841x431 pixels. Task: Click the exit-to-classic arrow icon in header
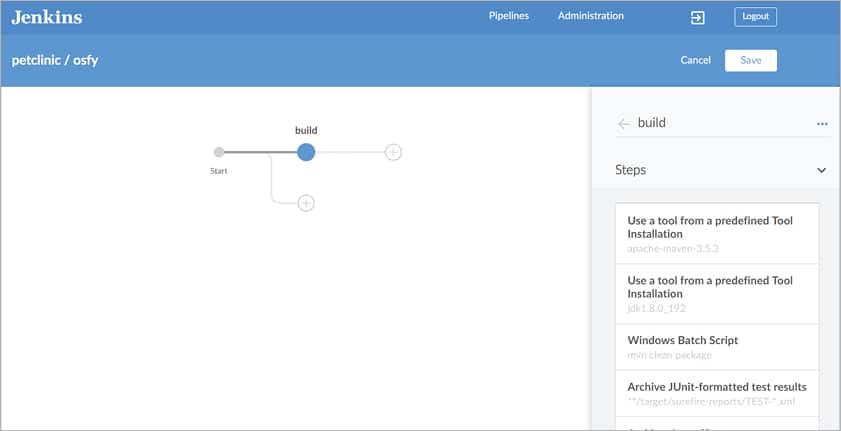[697, 17]
